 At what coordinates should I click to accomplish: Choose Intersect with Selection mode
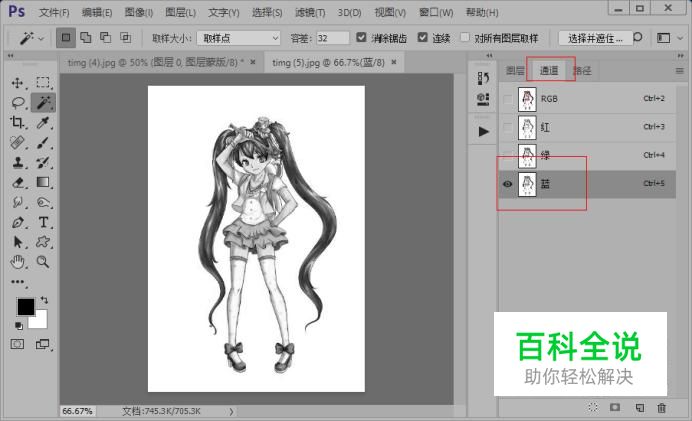[x=126, y=38]
